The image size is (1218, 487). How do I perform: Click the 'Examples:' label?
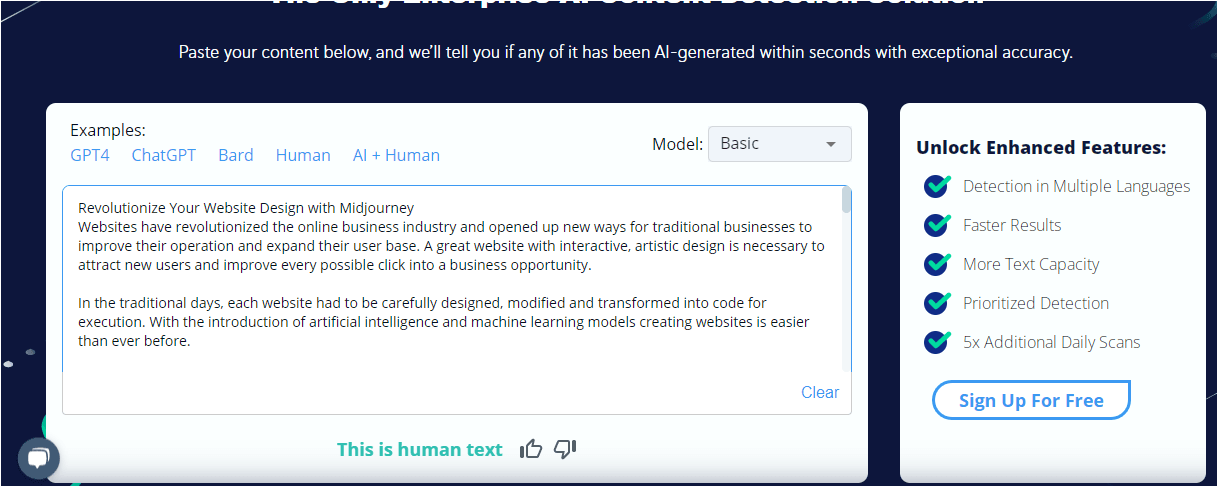(108, 130)
